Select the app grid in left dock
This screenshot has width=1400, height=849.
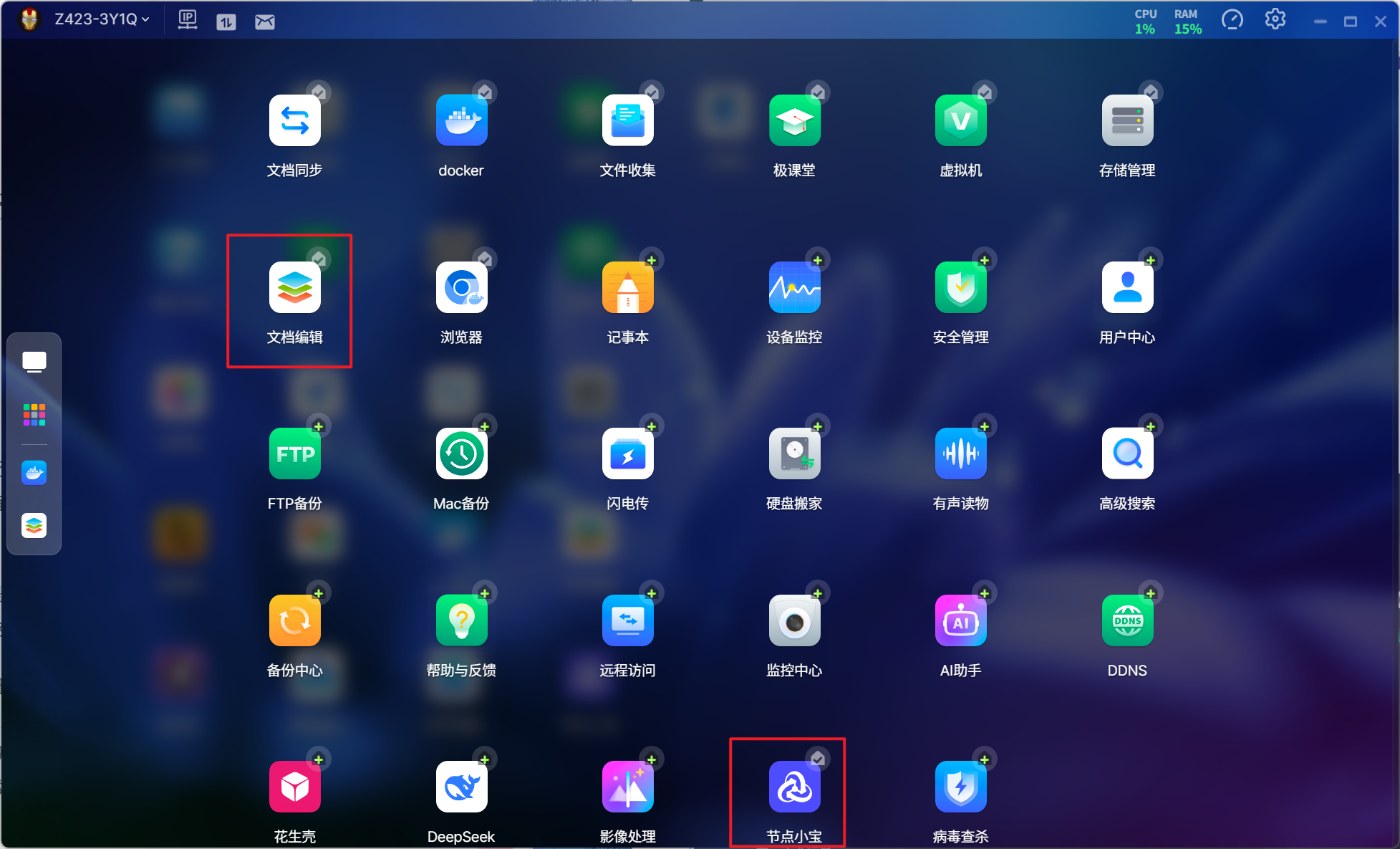point(34,414)
